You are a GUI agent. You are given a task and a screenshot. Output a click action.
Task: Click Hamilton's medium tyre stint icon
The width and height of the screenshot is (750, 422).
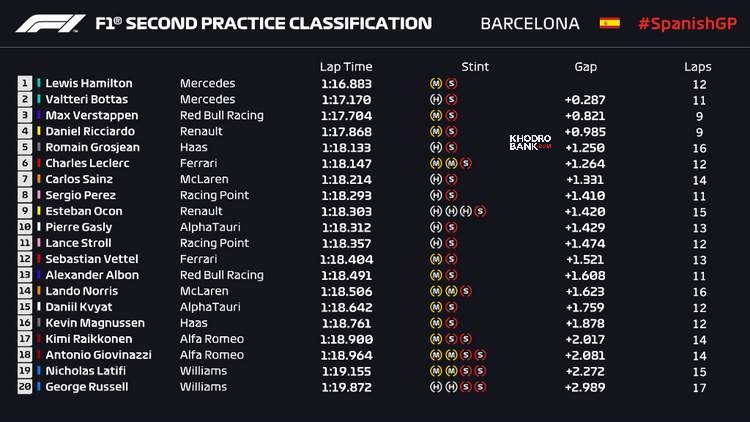tap(435, 84)
